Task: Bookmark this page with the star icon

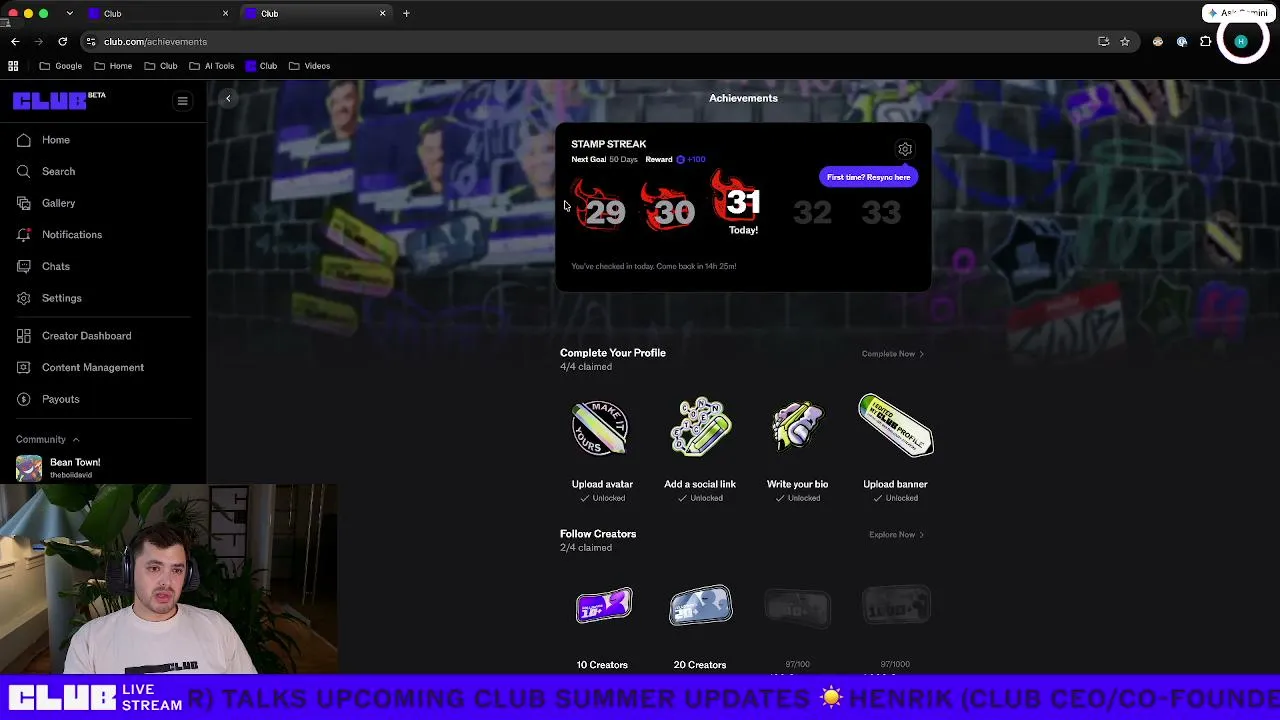Action: click(1125, 42)
